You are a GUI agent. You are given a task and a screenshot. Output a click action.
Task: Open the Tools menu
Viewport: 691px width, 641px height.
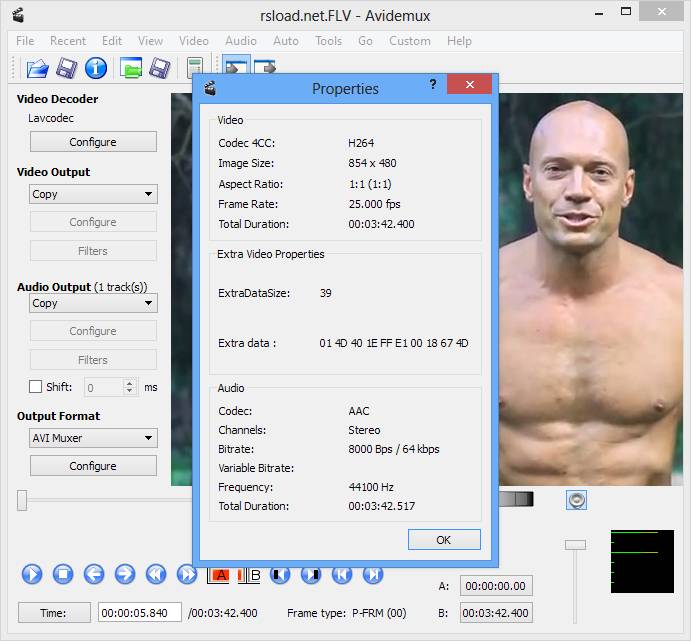pyautogui.click(x=328, y=41)
